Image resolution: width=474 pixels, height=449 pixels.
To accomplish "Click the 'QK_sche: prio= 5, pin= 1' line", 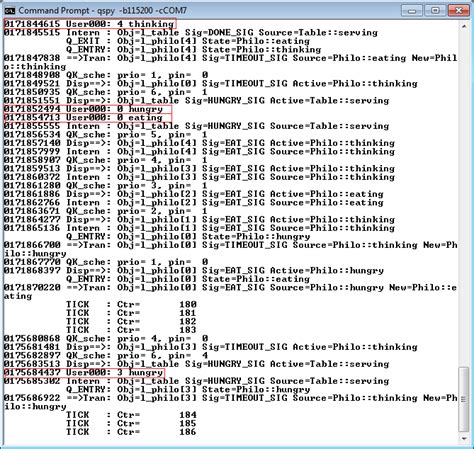I will 106,135.
